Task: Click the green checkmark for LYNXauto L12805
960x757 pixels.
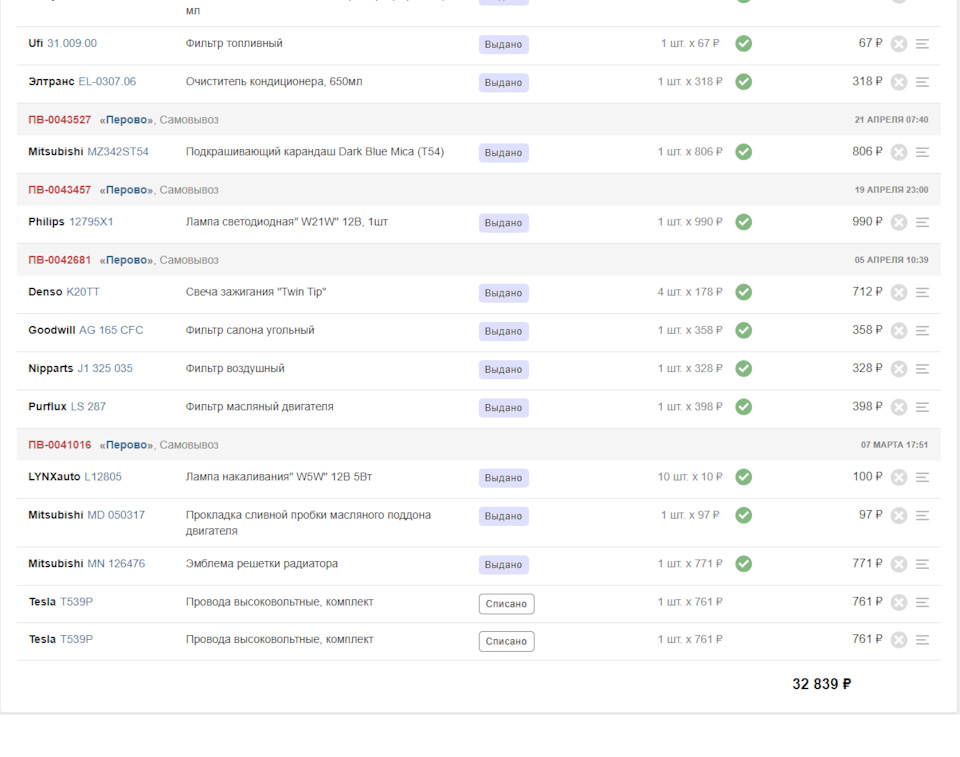Action: 743,477
